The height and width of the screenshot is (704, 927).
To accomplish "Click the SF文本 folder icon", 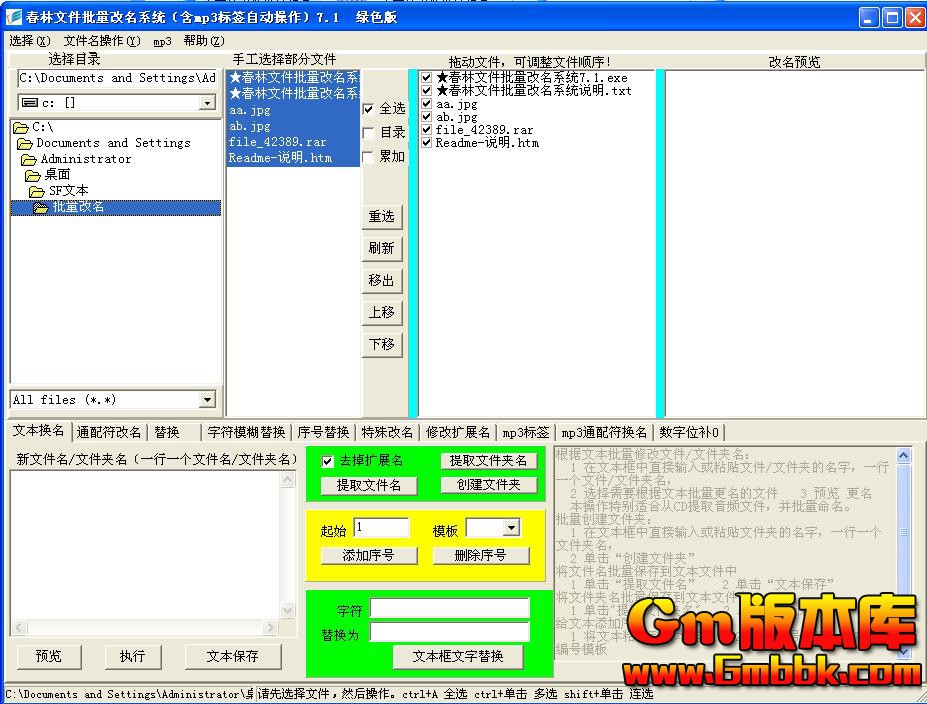I will pos(37,191).
